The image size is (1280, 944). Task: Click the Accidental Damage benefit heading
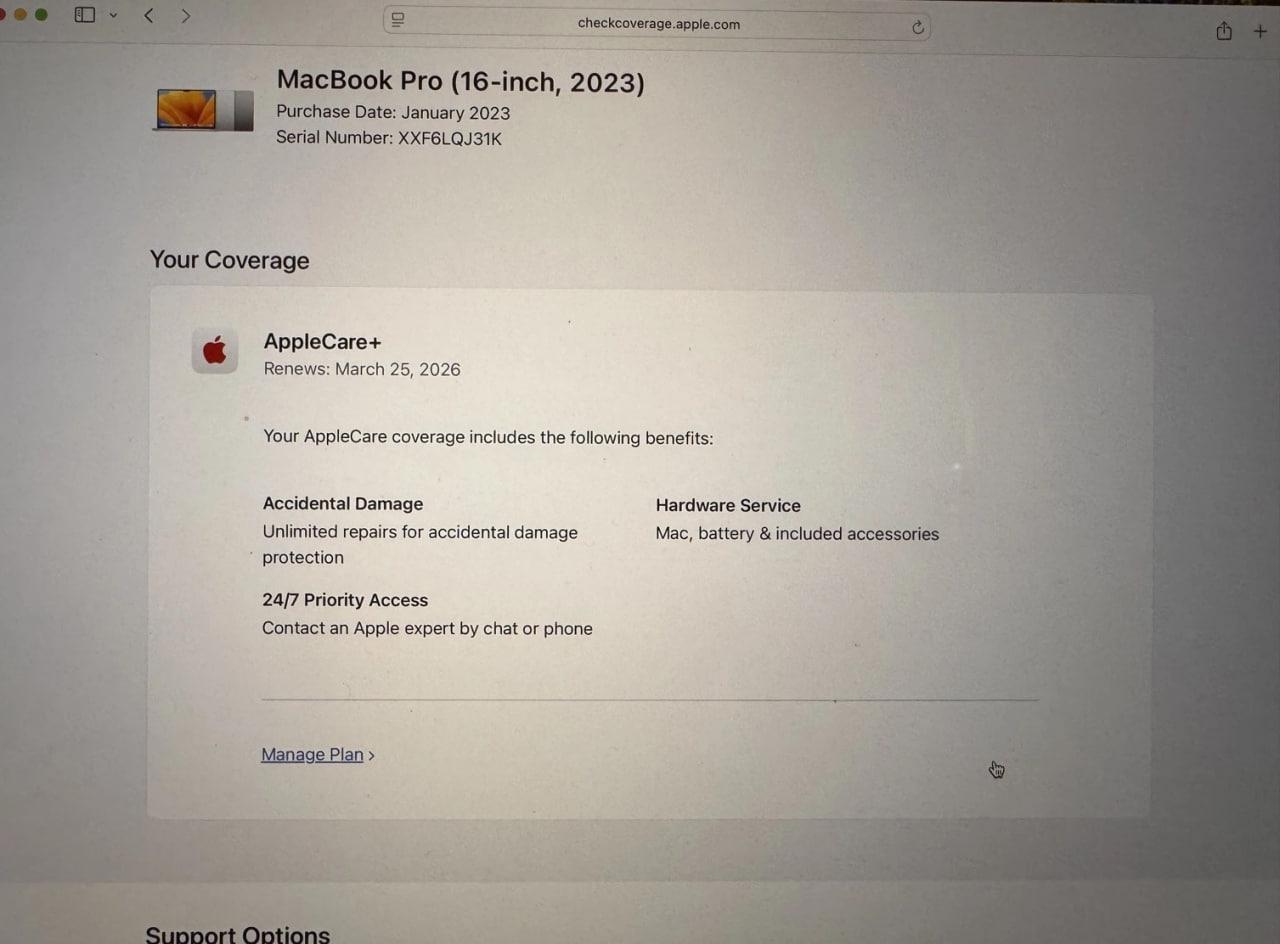(343, 504)
